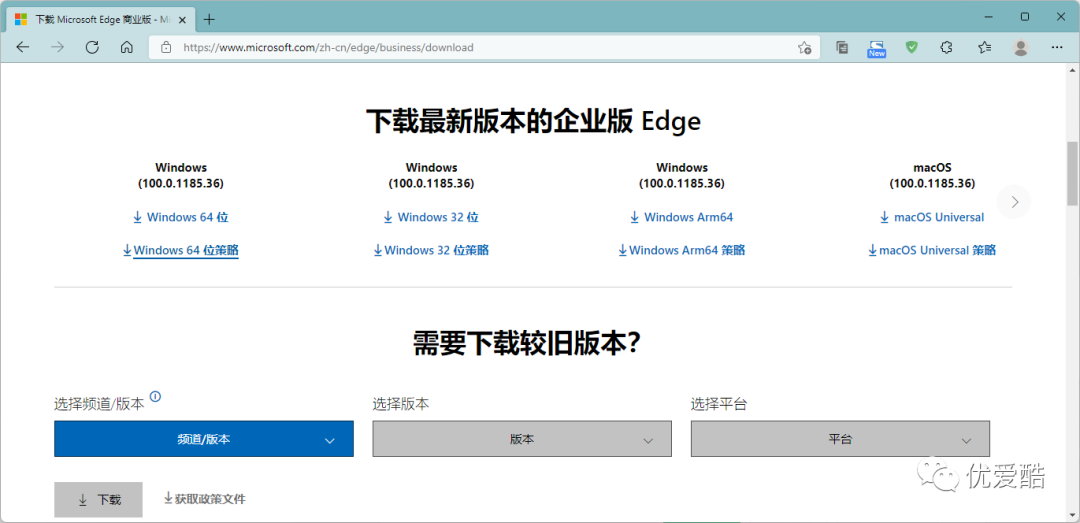Click the 选择版本 label
Screen dimensions: 1080x523
click(401, 404)
